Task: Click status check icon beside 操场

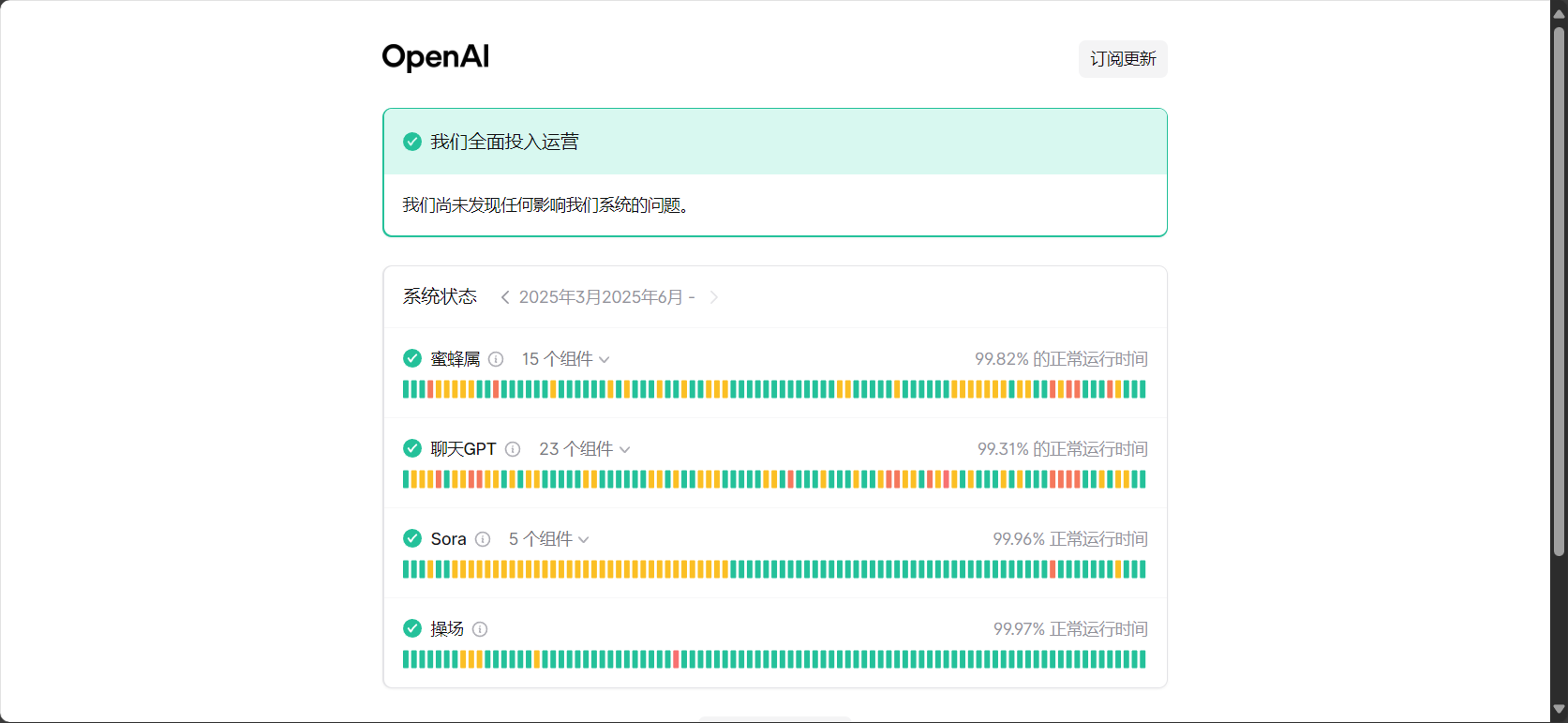Action: [412, 628]
